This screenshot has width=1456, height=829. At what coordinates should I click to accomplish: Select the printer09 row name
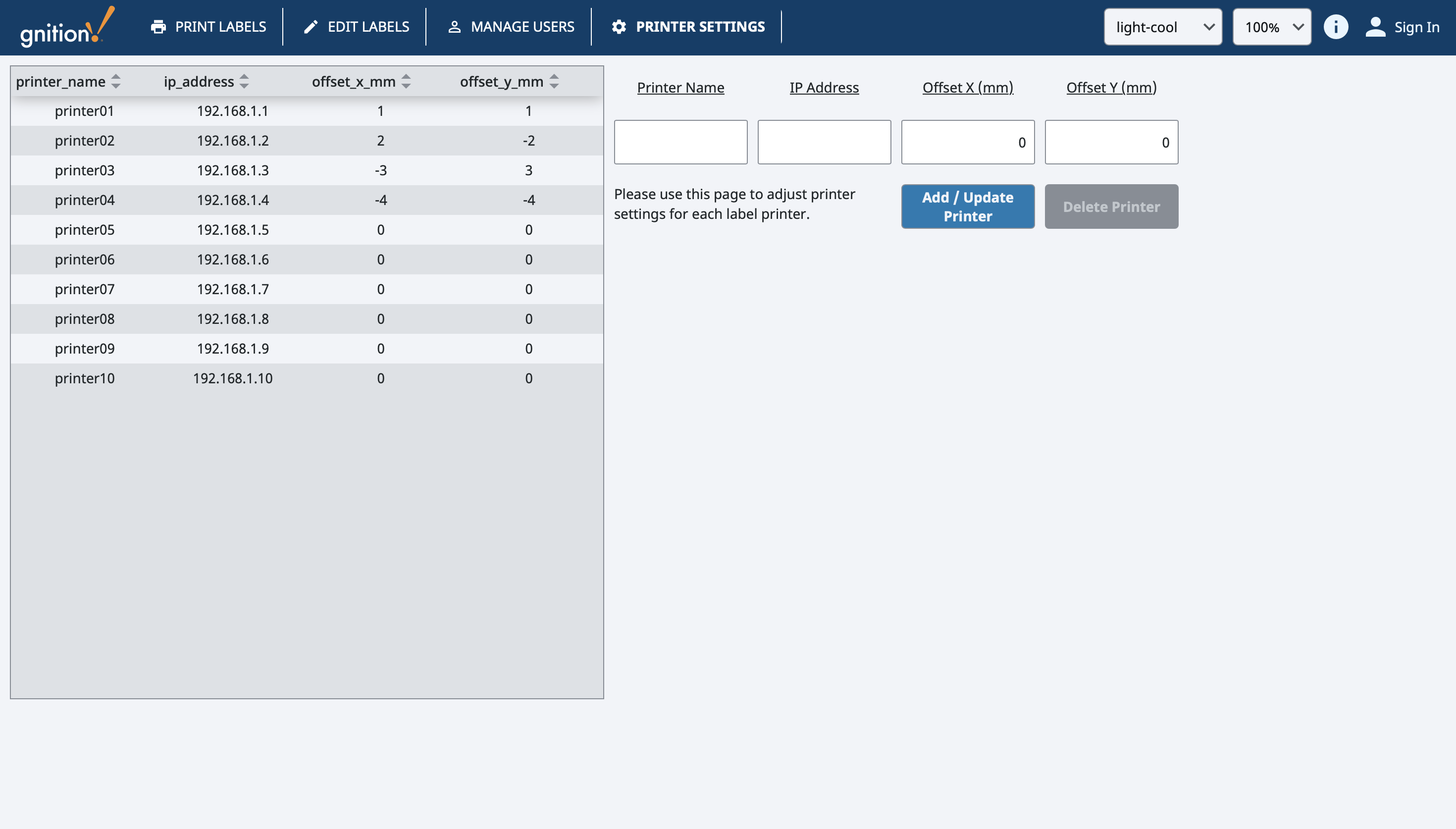(84, 349)
